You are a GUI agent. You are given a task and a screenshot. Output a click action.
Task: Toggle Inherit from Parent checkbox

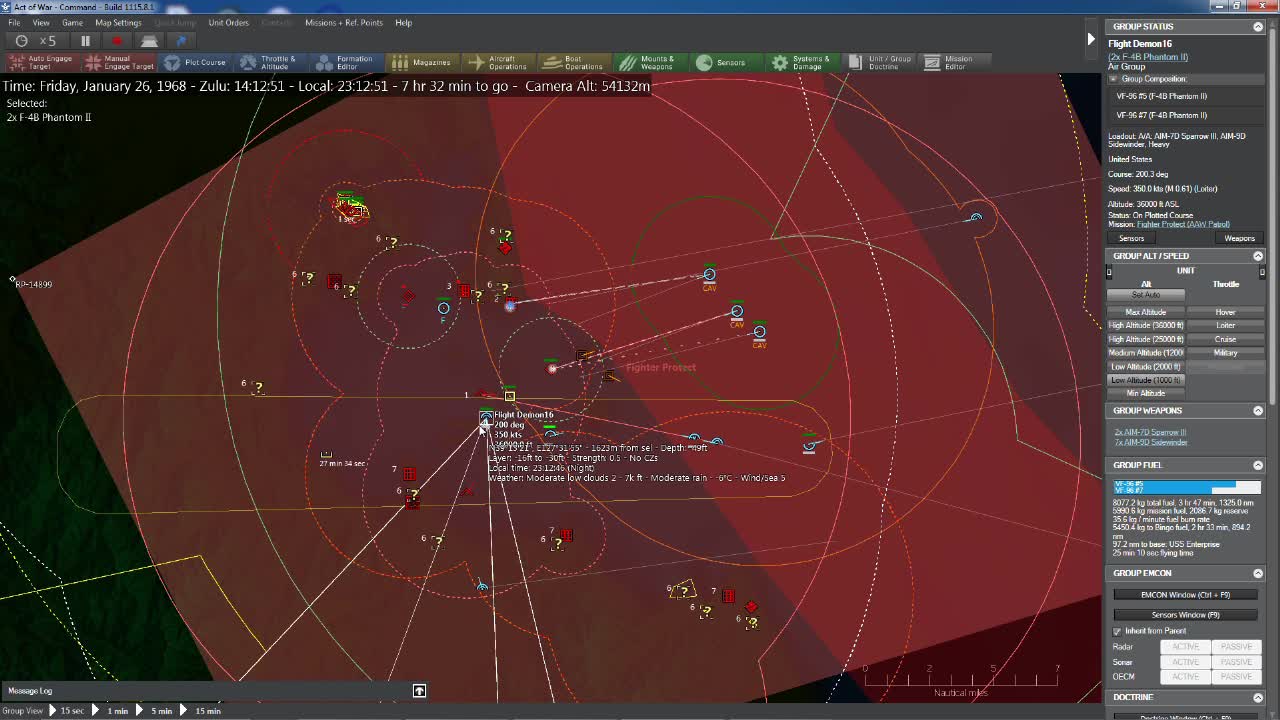(1118, 631)
